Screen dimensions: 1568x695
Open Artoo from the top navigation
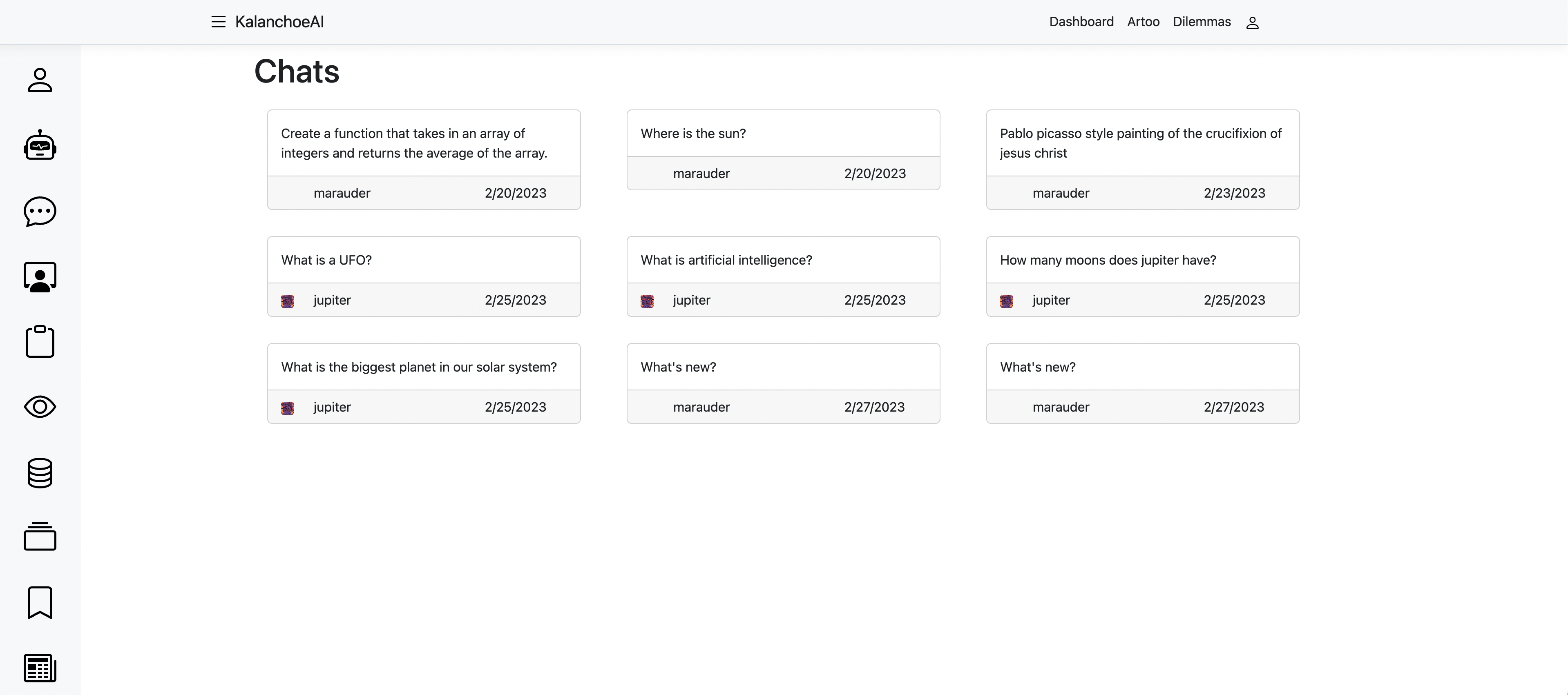(x=1143, y=22)
